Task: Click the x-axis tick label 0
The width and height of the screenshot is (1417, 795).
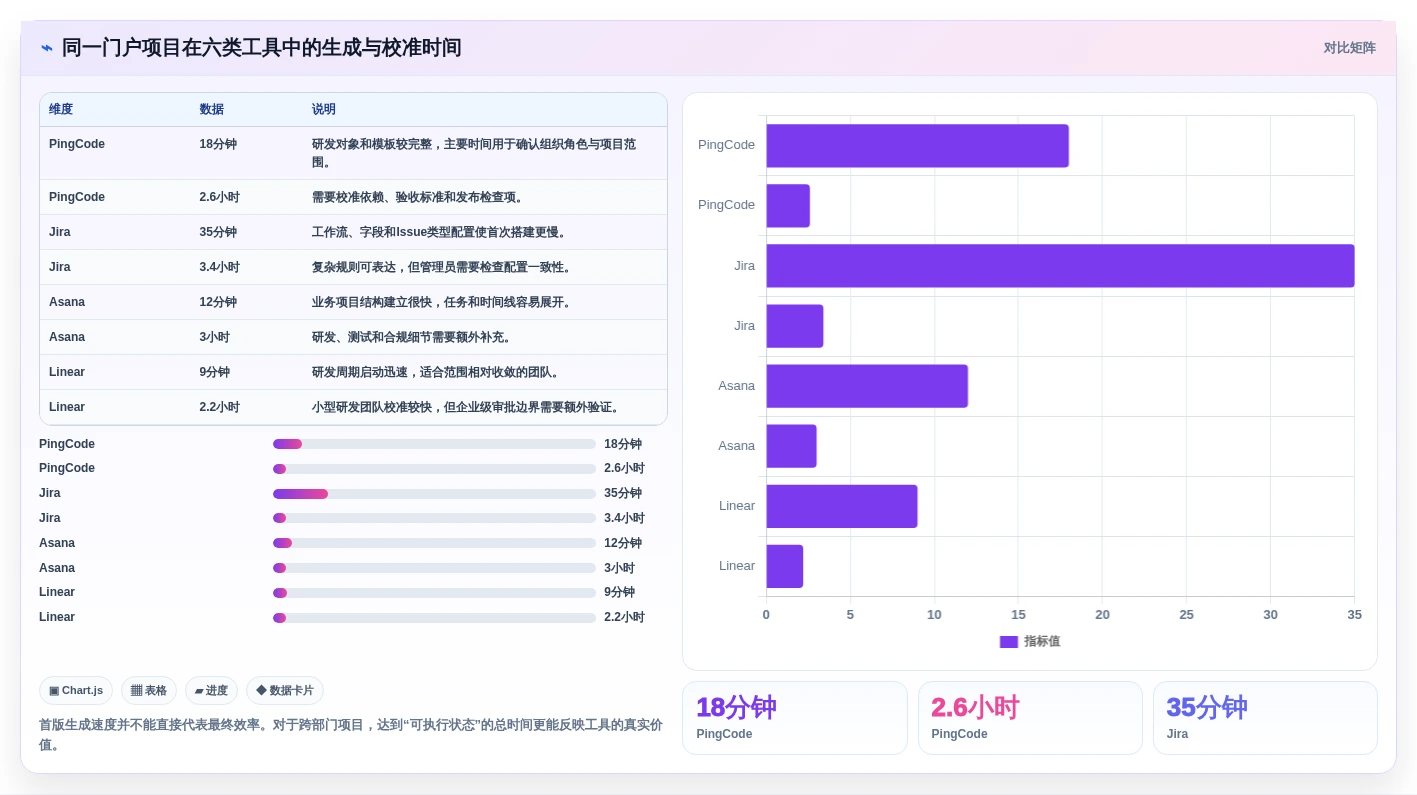Action: click(x=766, y=615)
